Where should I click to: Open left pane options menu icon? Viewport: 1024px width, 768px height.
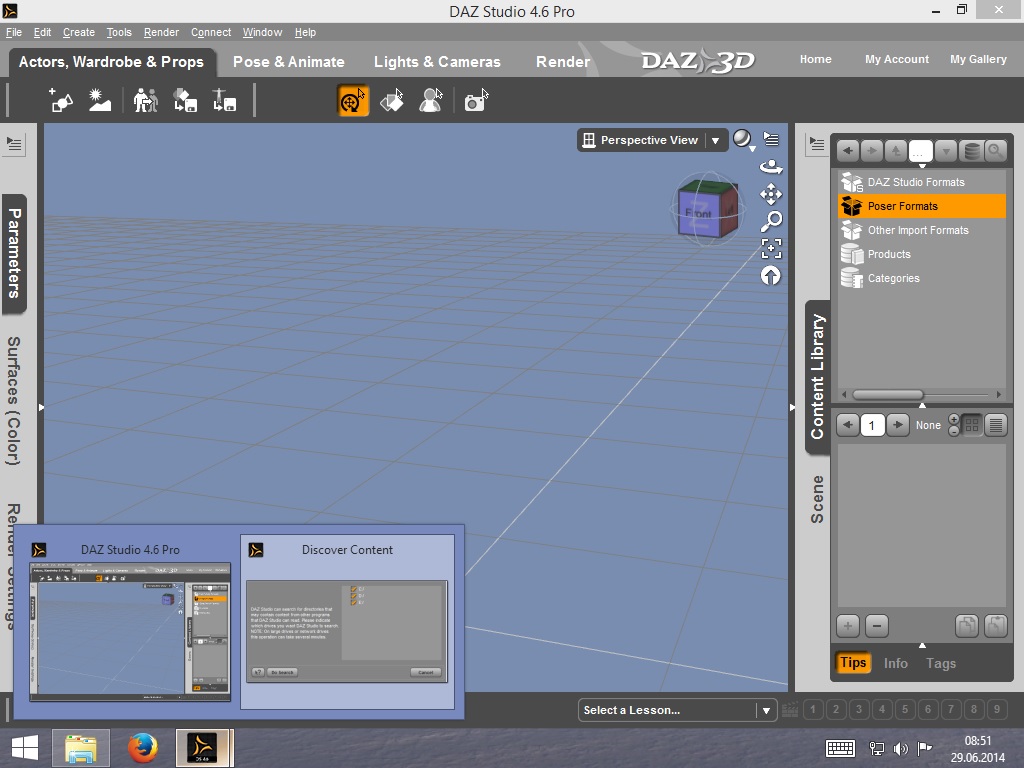[14, 144]
